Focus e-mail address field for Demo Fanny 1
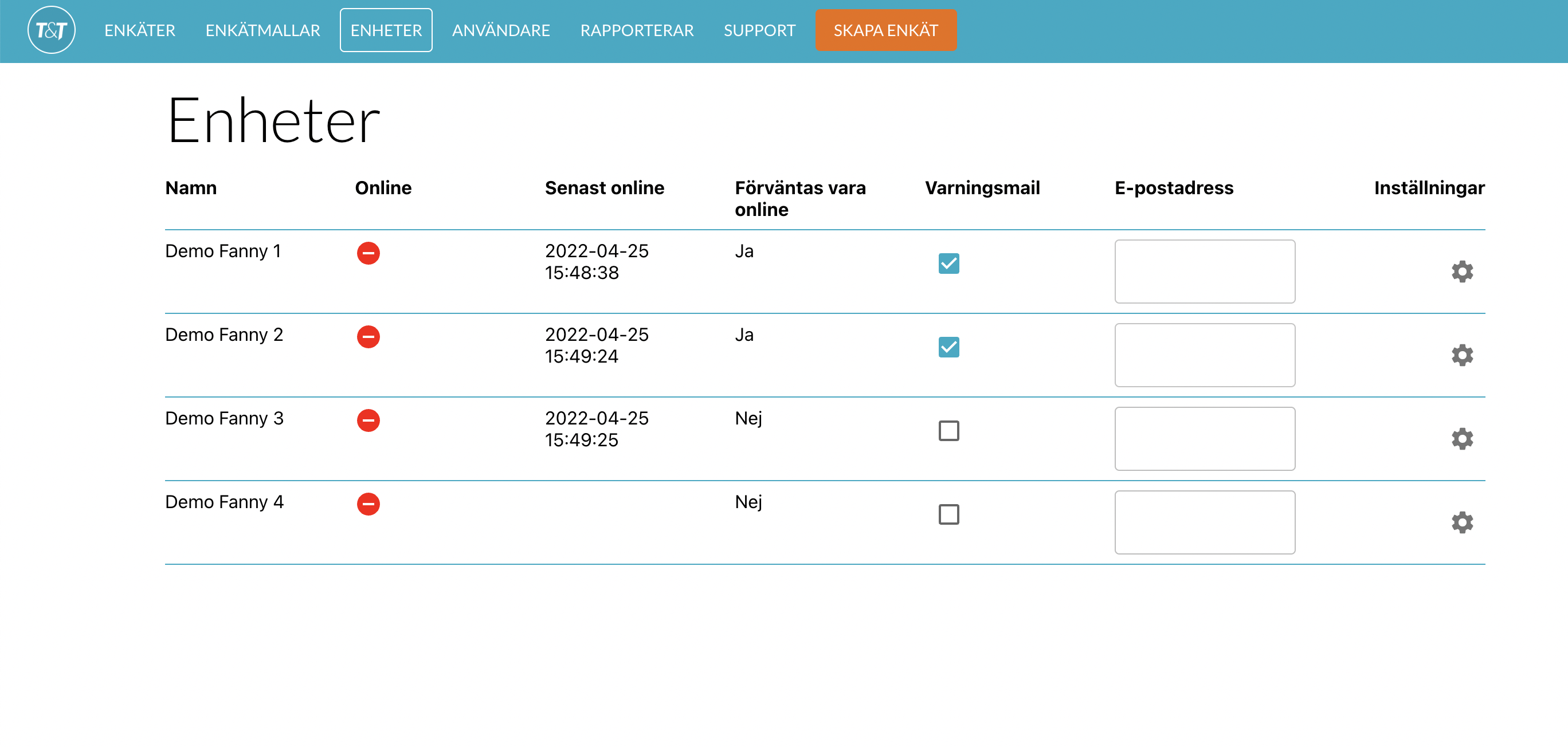The width and height of the screenshot is (1568, 747). [1204, 272]
